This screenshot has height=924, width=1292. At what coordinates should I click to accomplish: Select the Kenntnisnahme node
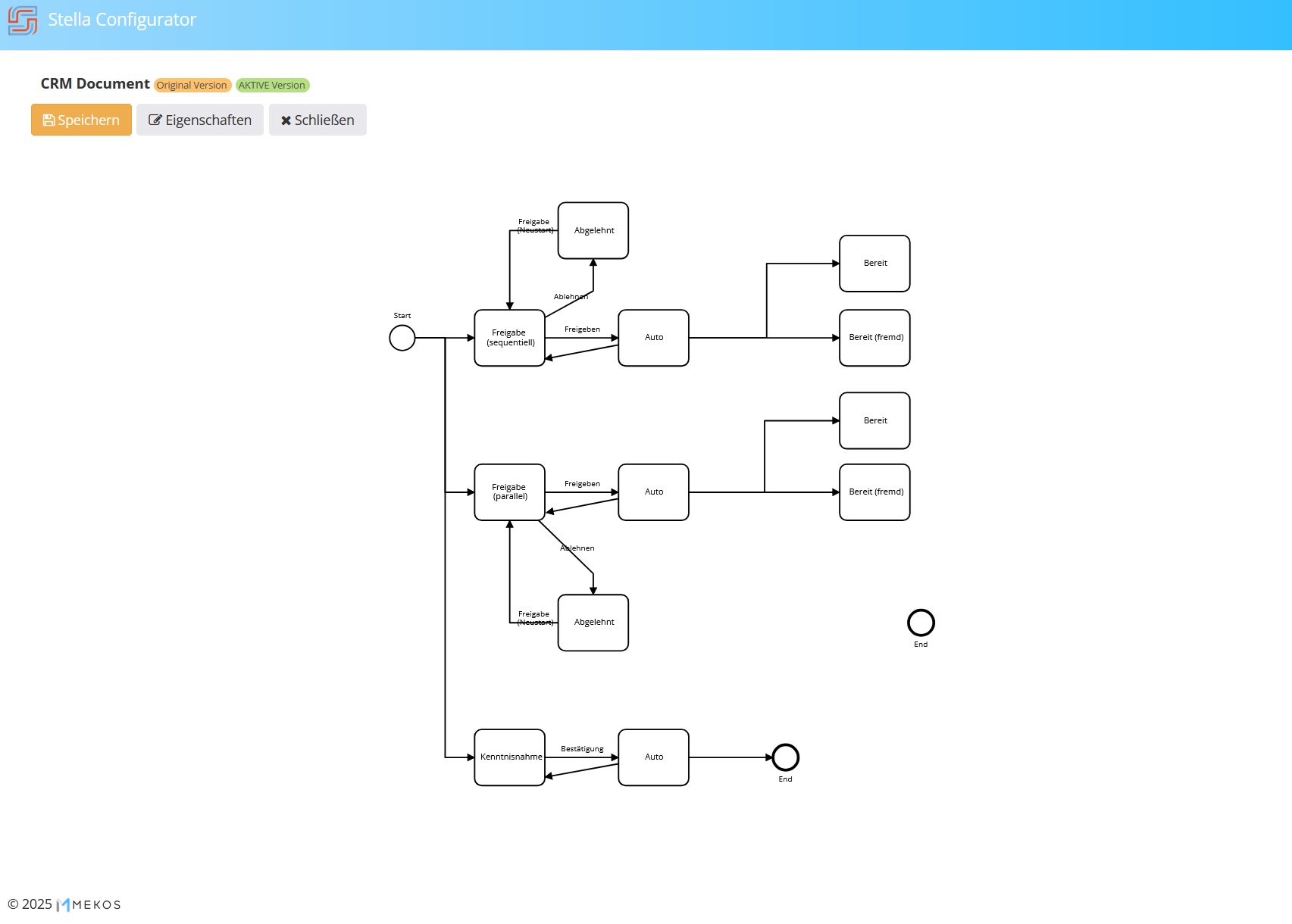tap(508, 757)
